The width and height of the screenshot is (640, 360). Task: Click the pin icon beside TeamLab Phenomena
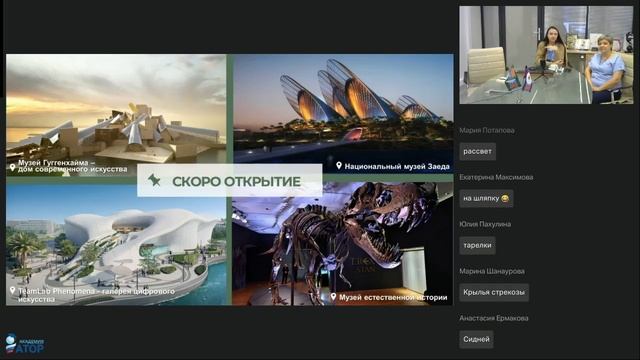12,291
